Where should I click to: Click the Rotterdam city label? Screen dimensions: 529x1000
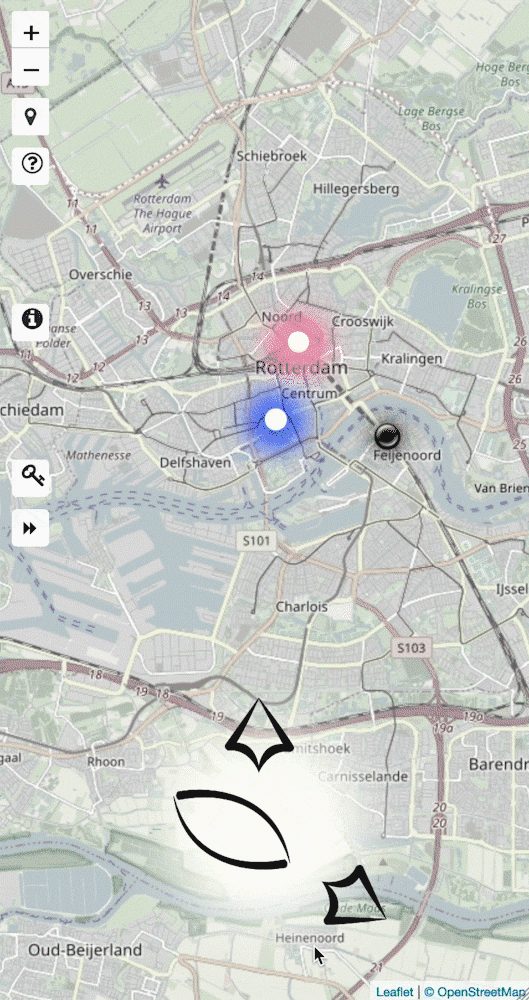(302, 368)
